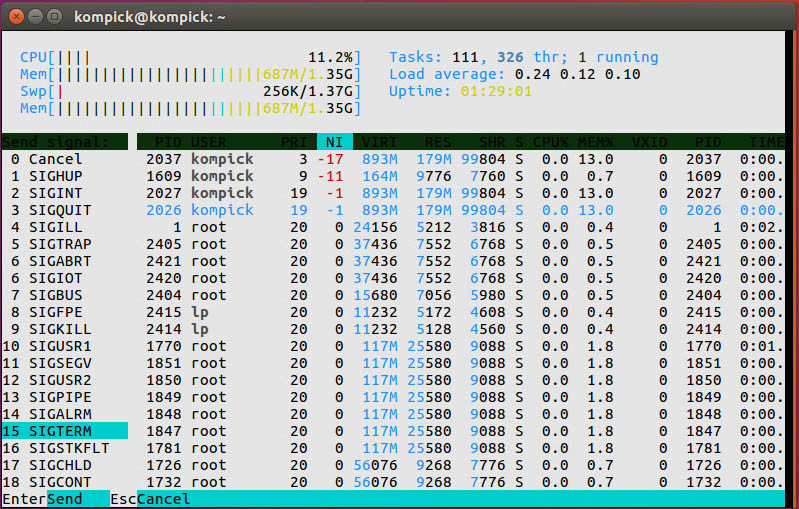Sort by VIRT column header
This screenshot has width=799, height=509.
point(380,142)
